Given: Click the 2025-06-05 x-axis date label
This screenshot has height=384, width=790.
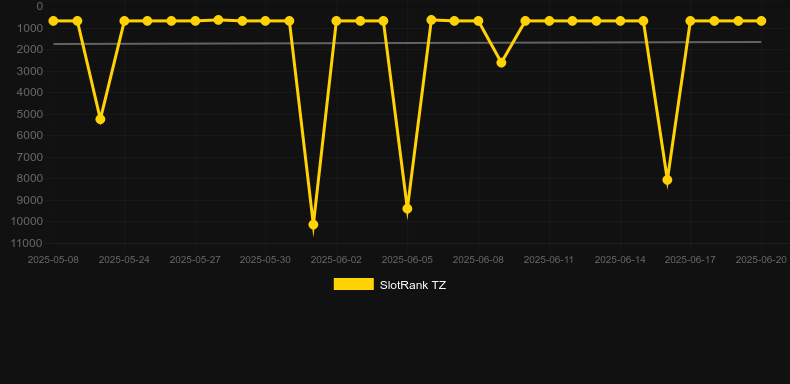Looking at the screenshot, I should pos(407,260).
